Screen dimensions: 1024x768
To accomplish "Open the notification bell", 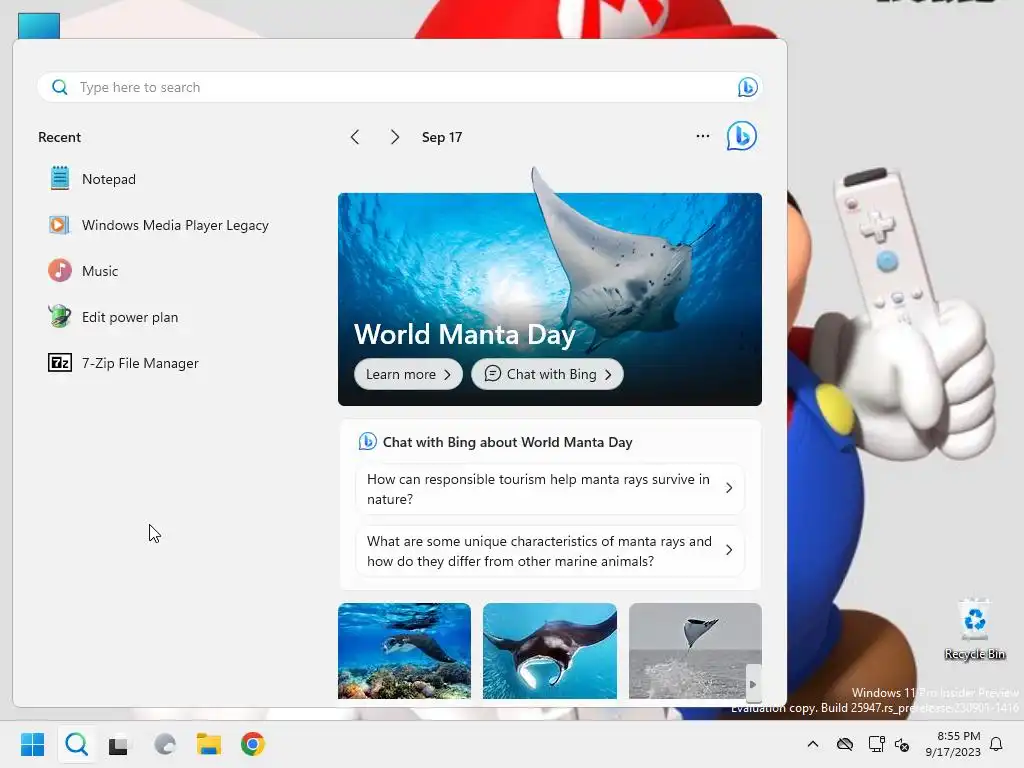I will tap(997, 744).
